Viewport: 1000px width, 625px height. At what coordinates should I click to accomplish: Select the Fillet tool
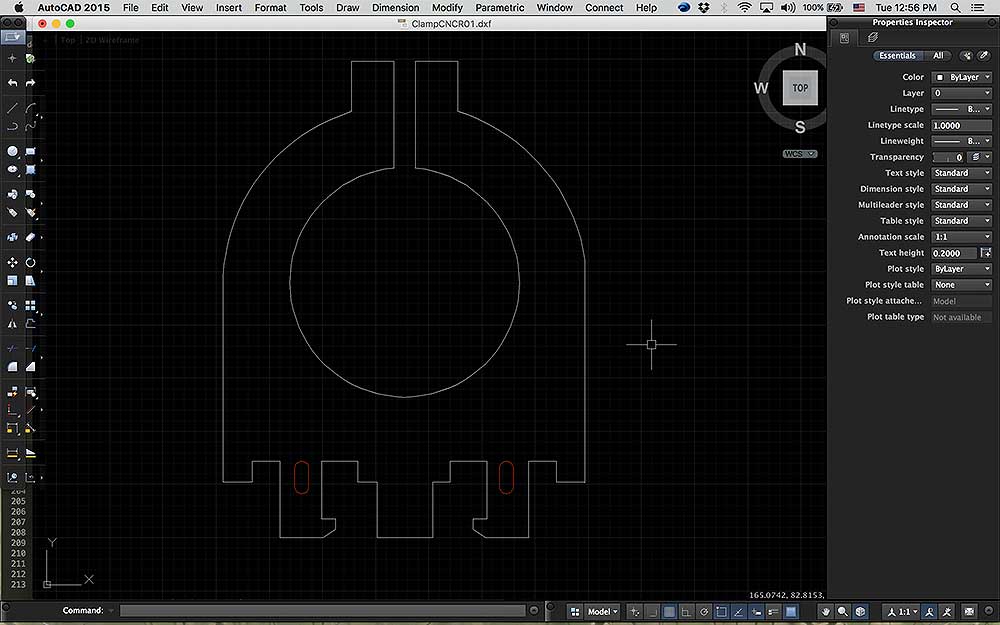[12, 367]
